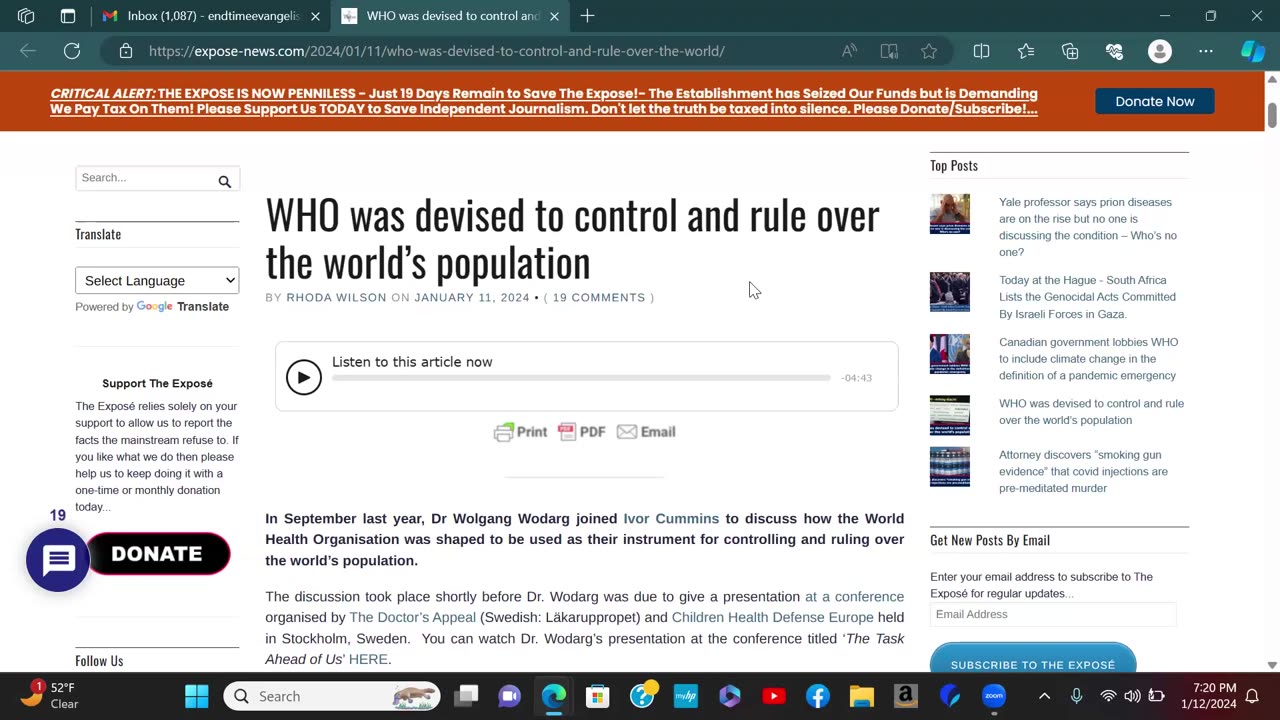Click the Donate Now button

(1155, 101)
